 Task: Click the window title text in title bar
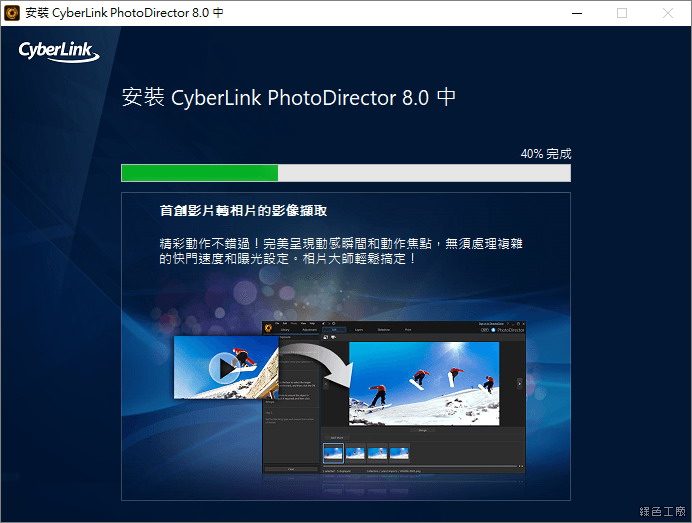tap(124, 13)
